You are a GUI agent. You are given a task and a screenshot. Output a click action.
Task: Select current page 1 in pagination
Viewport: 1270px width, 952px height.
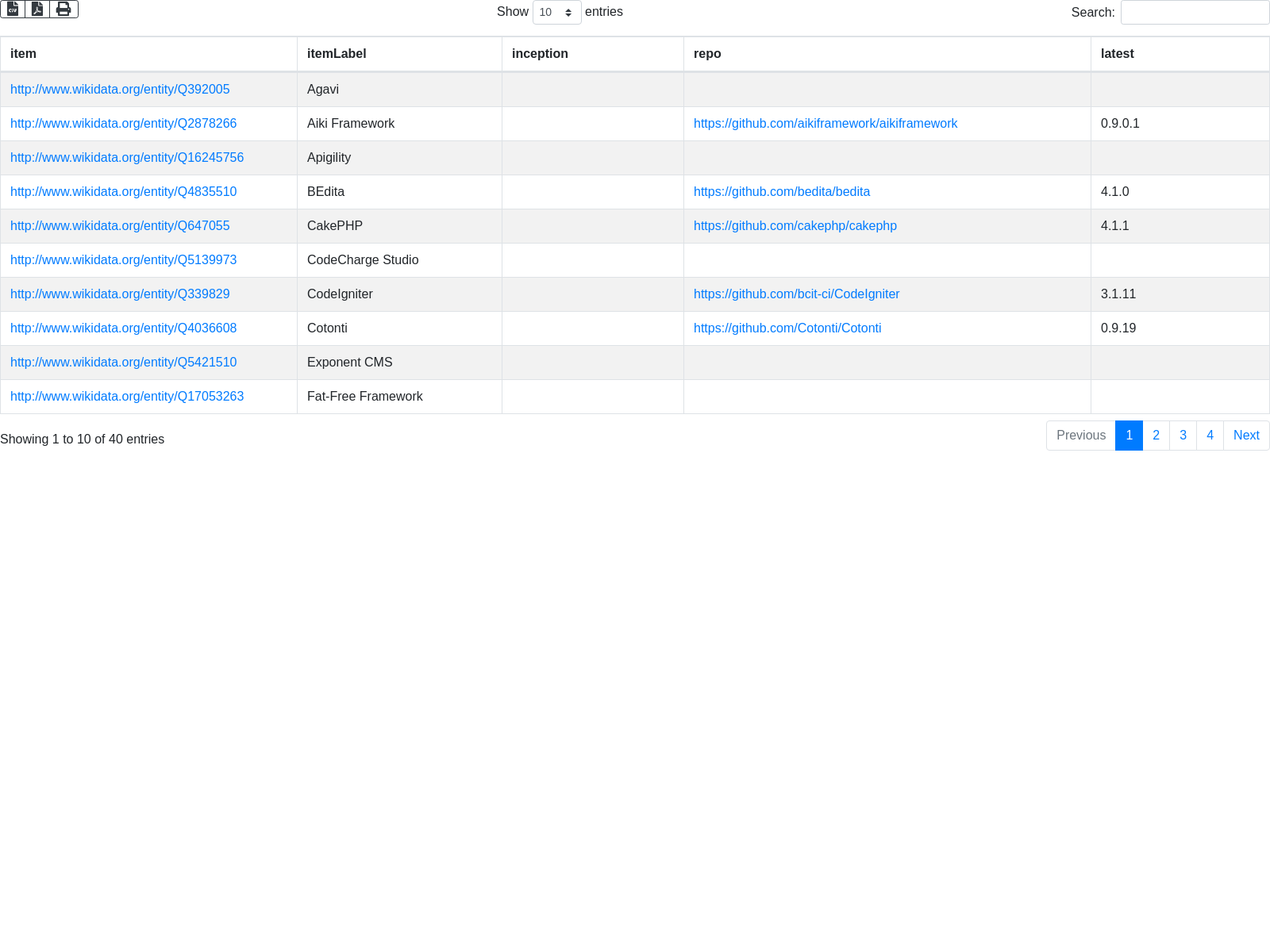click(x=1129, y=436)
